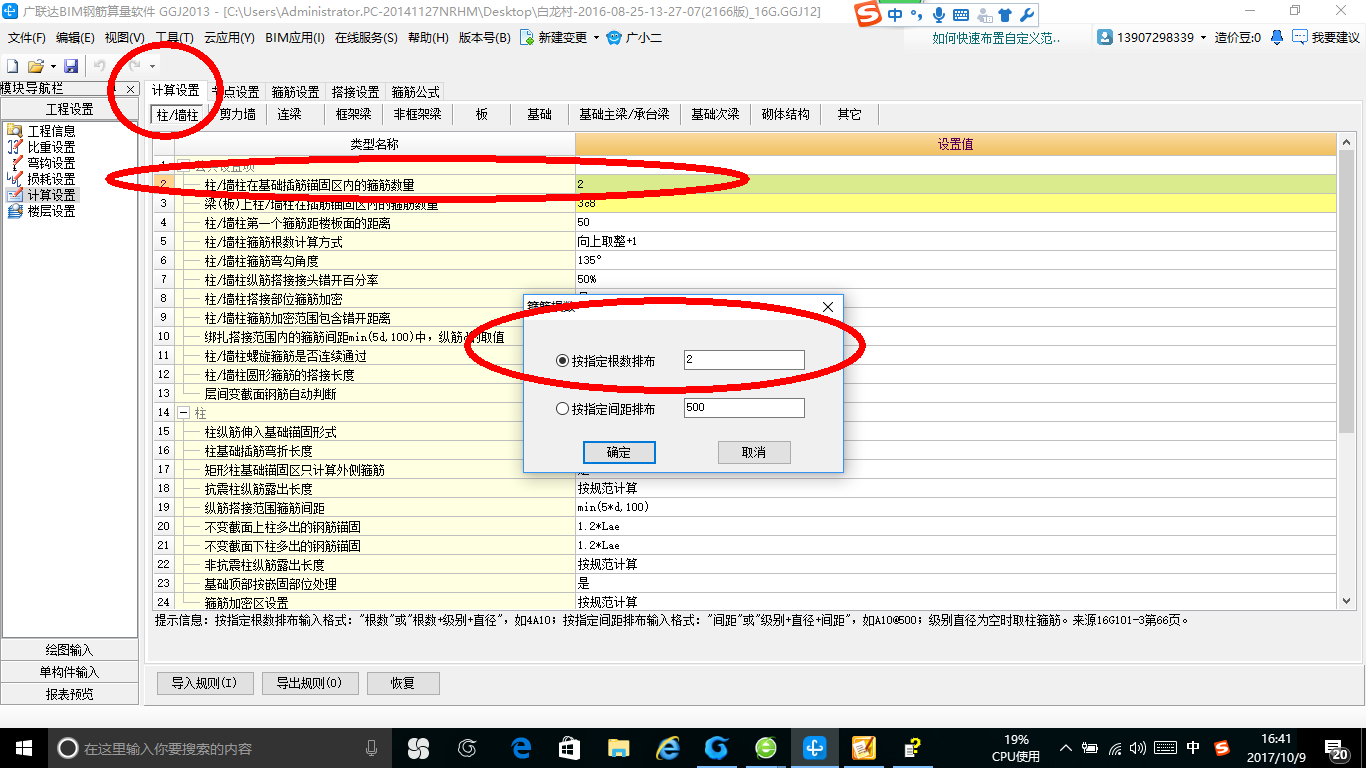Click 取消 in the dialog
The height and width of the screenshot is (768, 1366).
(x=754, y=453)
